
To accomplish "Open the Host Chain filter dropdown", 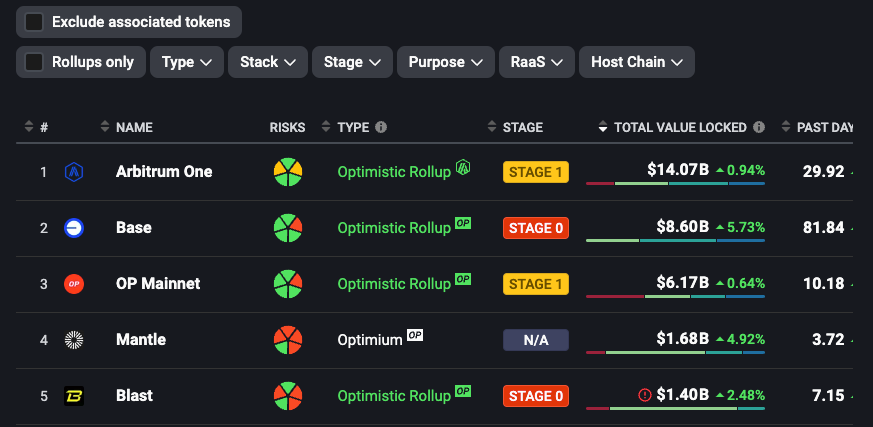I will pyautogui.click(x=637, y=62).
